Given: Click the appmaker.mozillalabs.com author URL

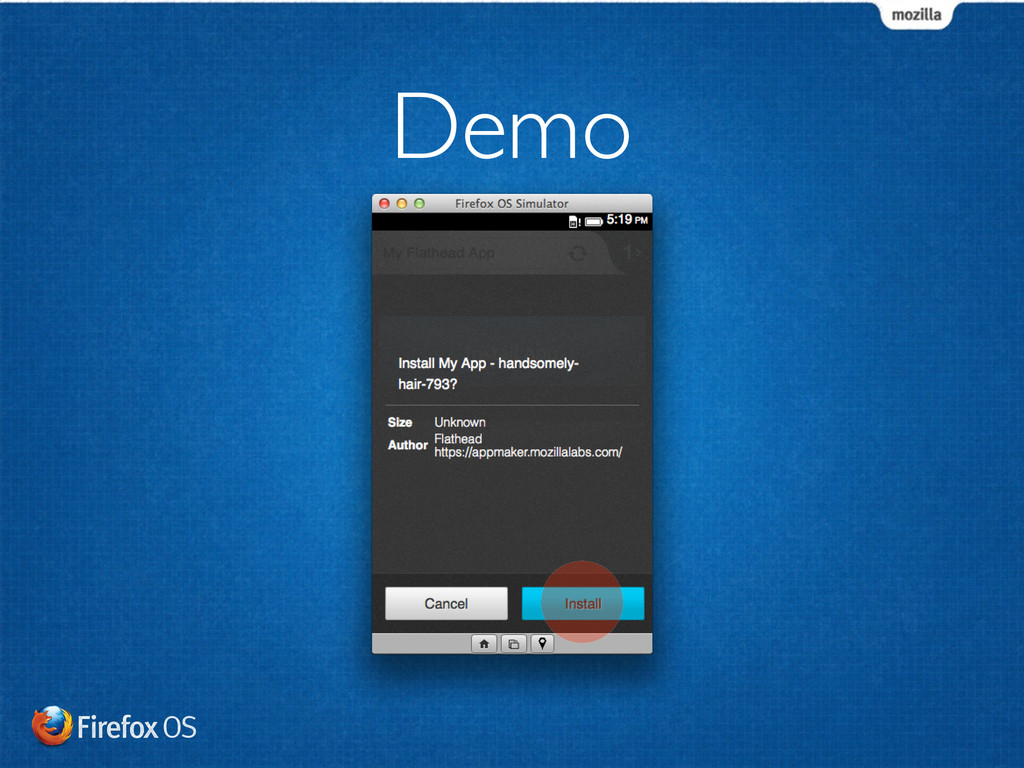Looking at the screenshot, I should click(x=528, y=452).
